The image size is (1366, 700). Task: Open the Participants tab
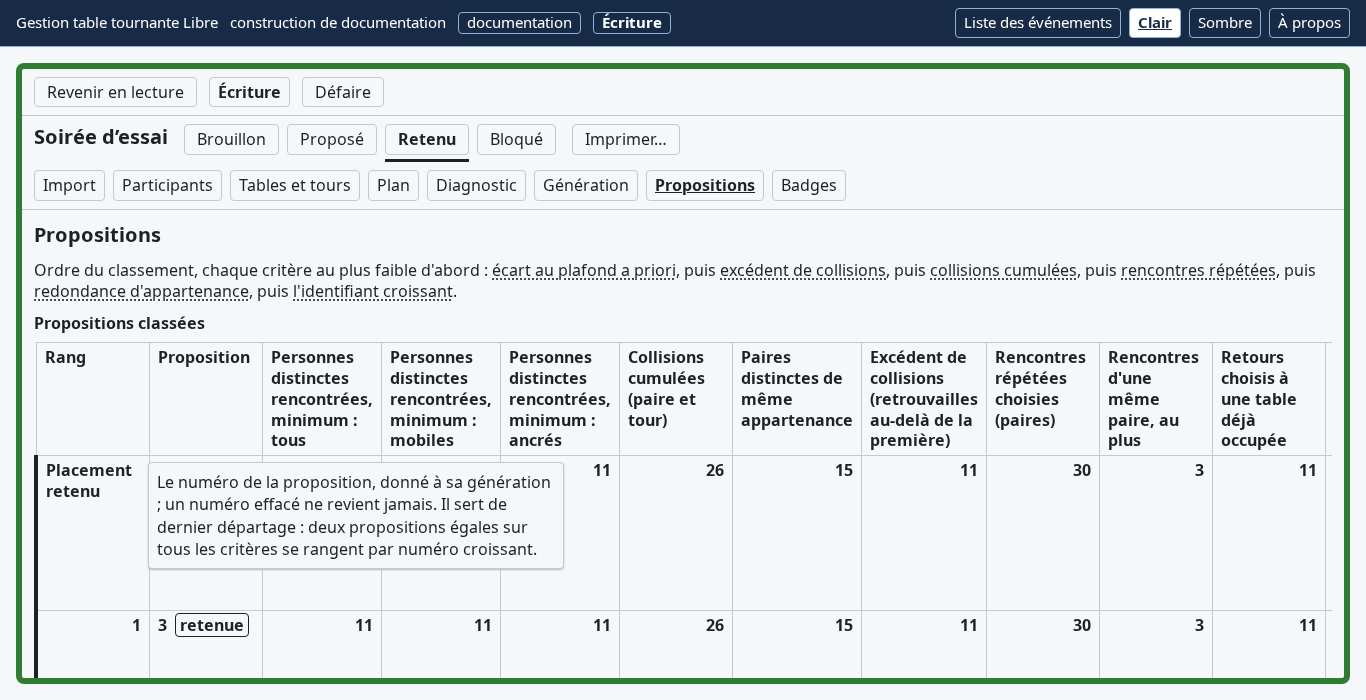click(167, 185)
